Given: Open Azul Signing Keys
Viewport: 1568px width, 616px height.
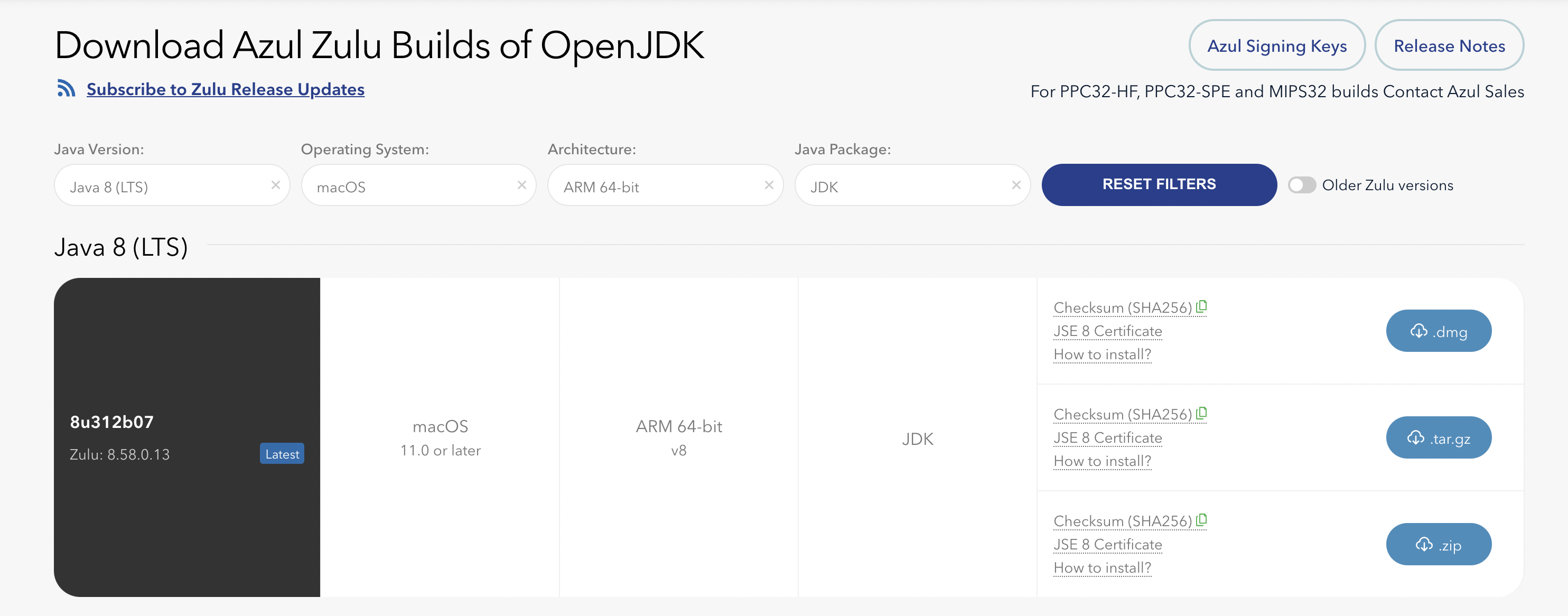Looking at the screenshot, I should 1277,45.
